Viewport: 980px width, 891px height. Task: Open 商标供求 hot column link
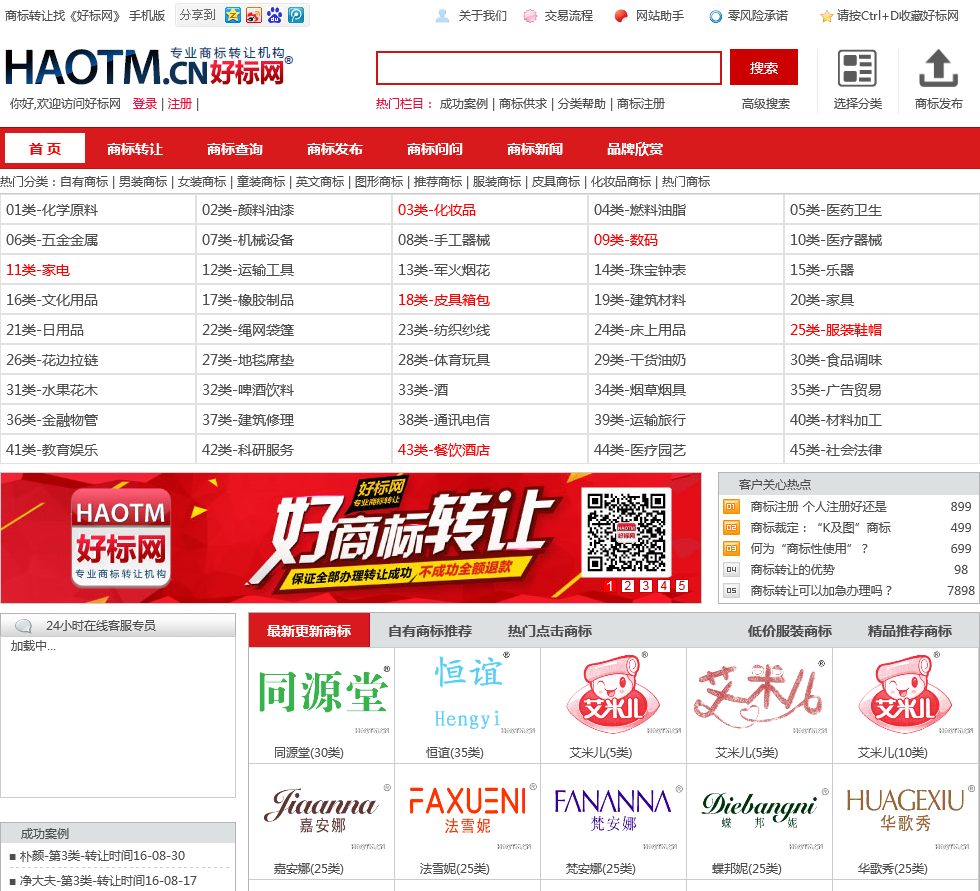pyautogui.click(x=522, y=104)
